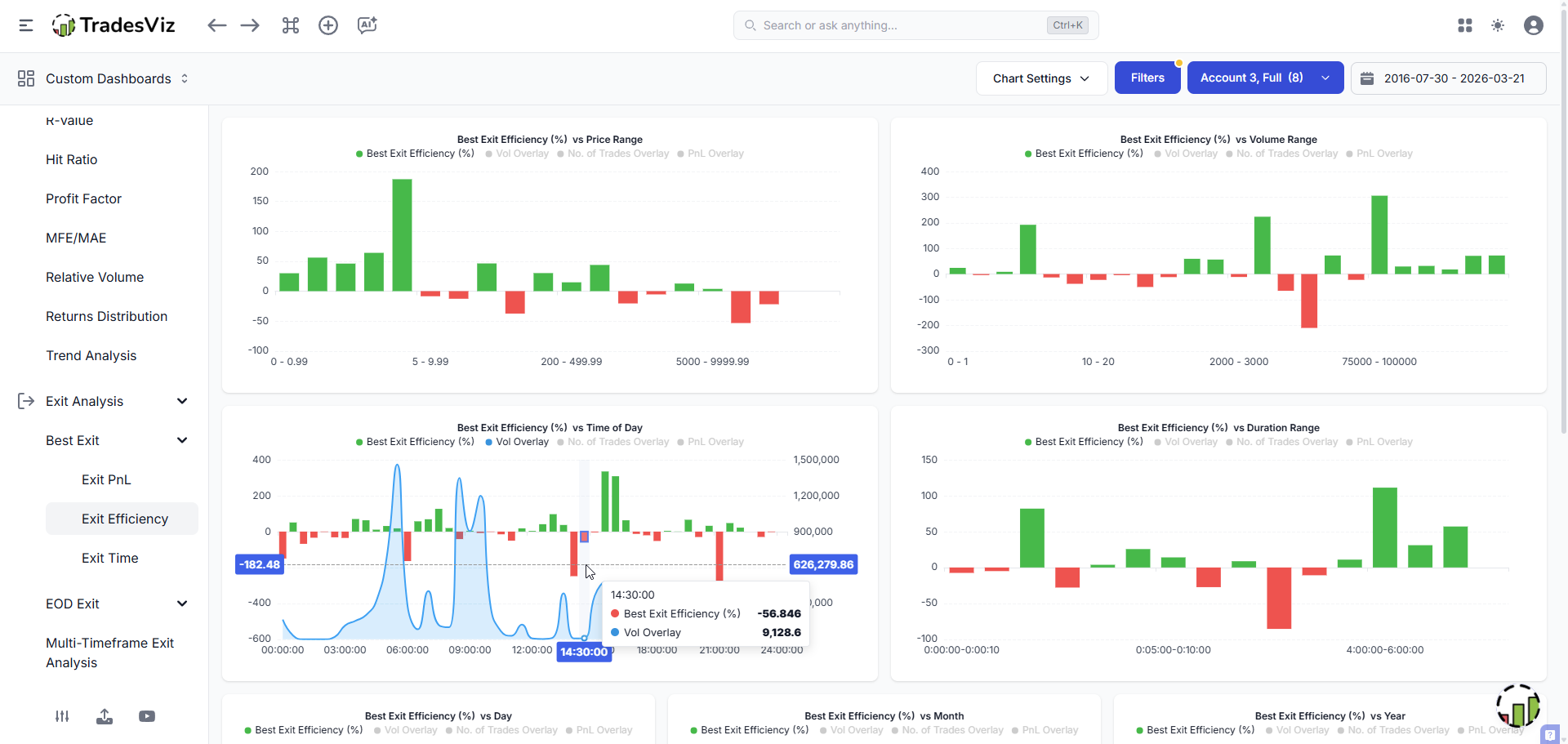Image resolution: width=1568 pixels, height=744 pixels.
Task: Open the user profile icon
Action: 1534,25
